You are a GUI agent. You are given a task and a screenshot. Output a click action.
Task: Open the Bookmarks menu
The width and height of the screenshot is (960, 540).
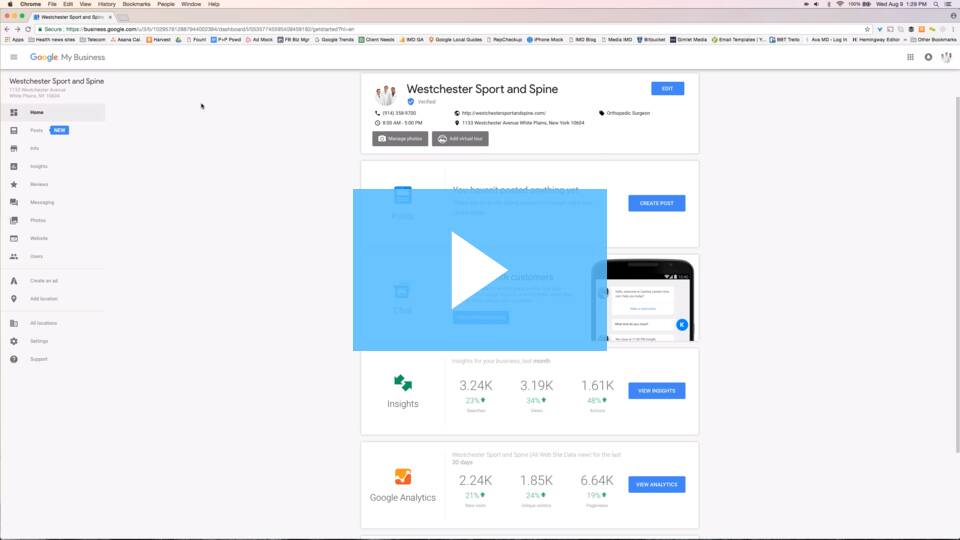[x=136, y=4]
